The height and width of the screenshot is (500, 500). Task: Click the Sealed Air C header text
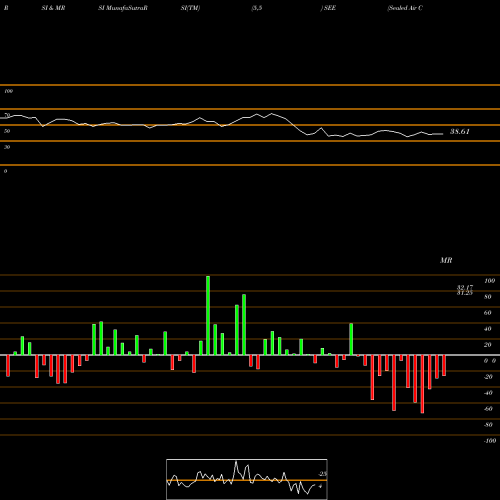(405, 8)
